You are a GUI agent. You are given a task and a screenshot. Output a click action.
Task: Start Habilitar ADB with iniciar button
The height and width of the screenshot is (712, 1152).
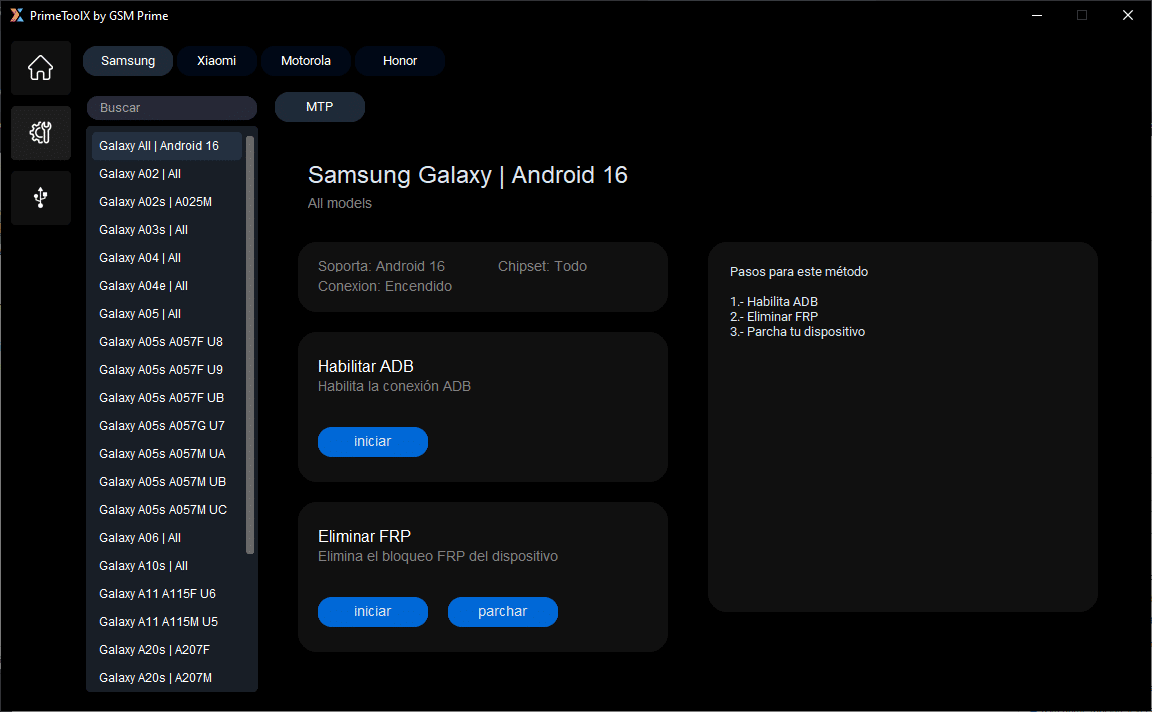pos(372,442)
